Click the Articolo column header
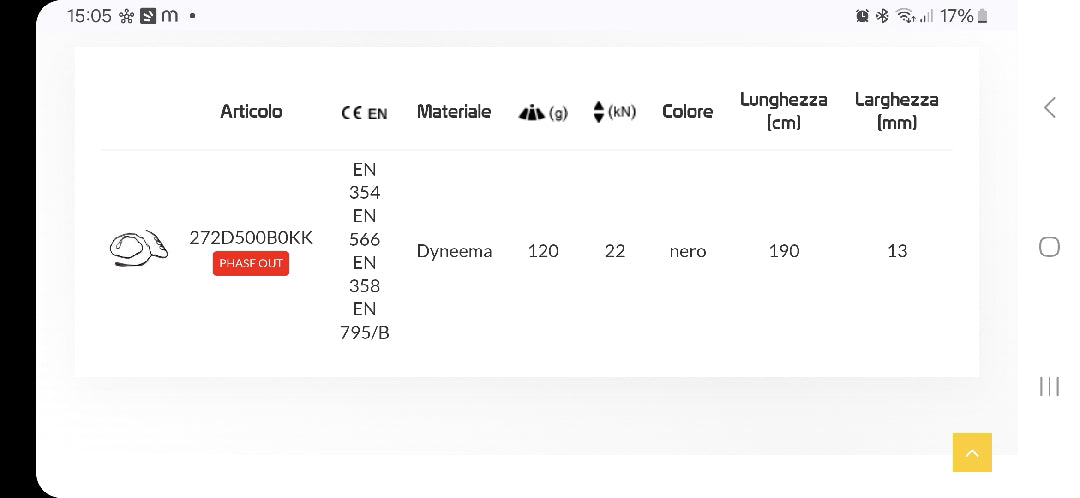1080x498 pixels. click(x=251, y=112)
